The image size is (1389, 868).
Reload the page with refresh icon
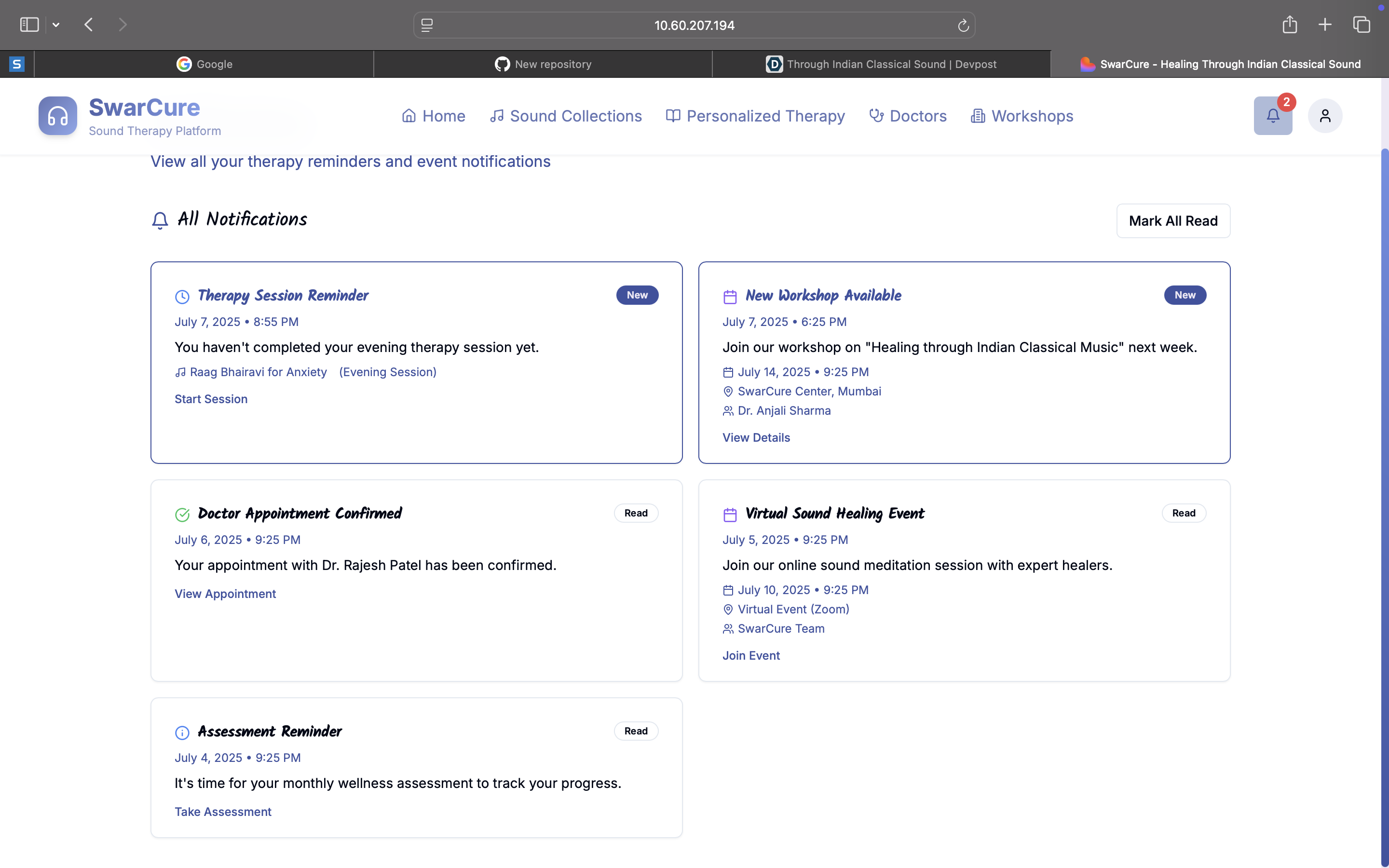tap(963, 25)
